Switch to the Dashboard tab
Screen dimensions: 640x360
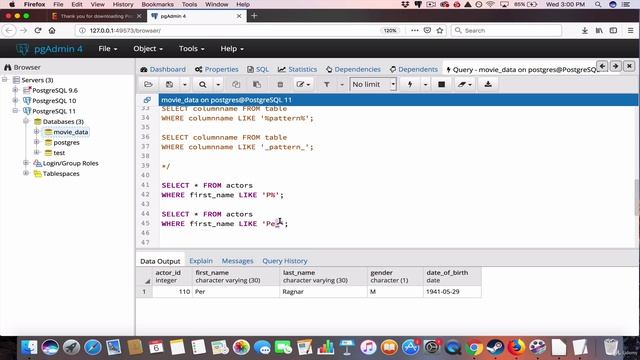pyautogui.click(x=163, y=69)
